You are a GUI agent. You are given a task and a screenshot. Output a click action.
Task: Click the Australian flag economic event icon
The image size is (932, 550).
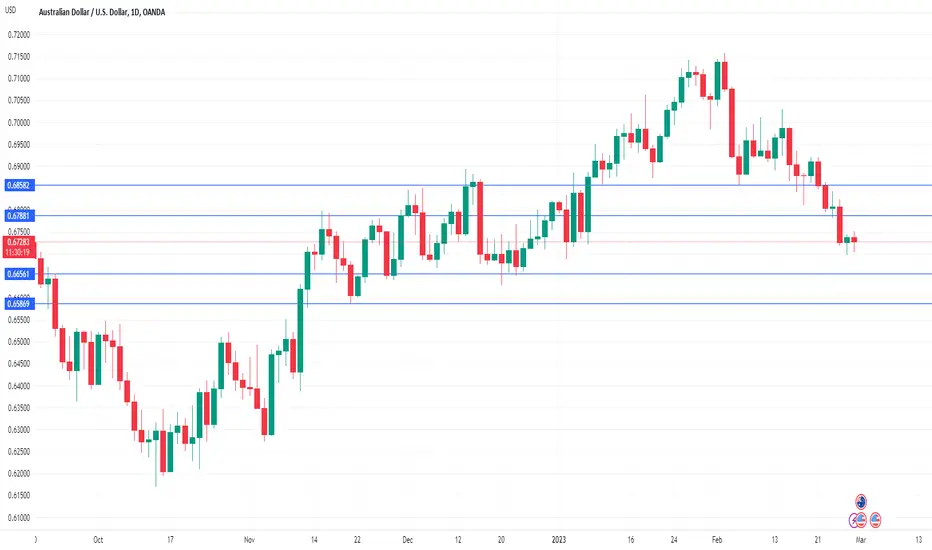pyautogui.click(x=861, y=501)
